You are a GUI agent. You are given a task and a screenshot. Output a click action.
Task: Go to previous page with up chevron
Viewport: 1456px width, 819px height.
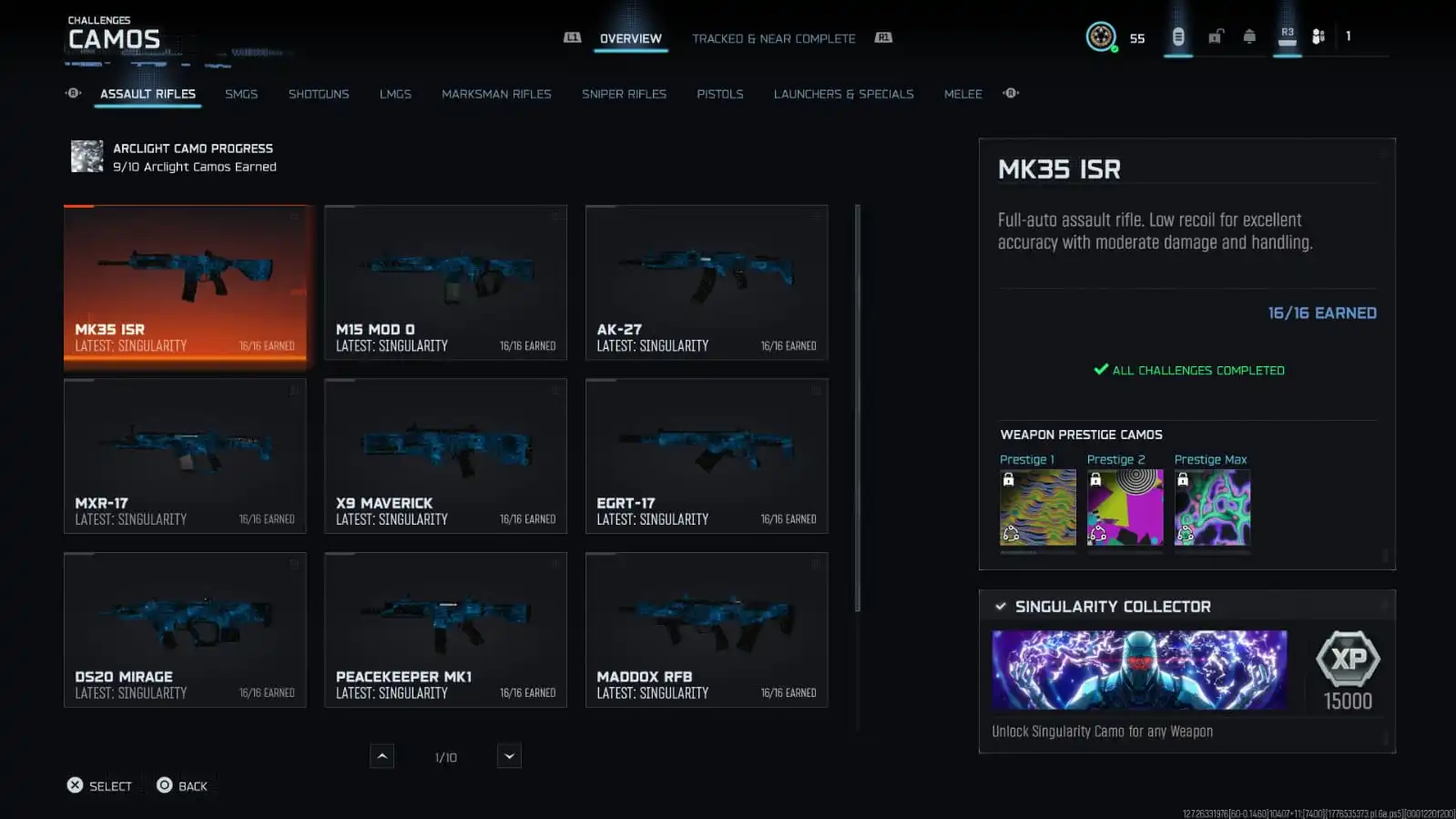382,756
